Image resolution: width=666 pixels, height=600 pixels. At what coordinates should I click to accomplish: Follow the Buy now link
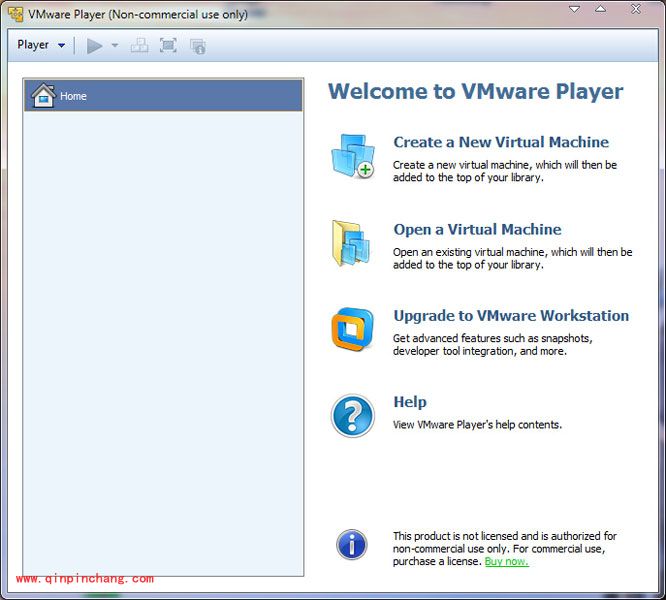pyautogui.click(x=507, y=561)
